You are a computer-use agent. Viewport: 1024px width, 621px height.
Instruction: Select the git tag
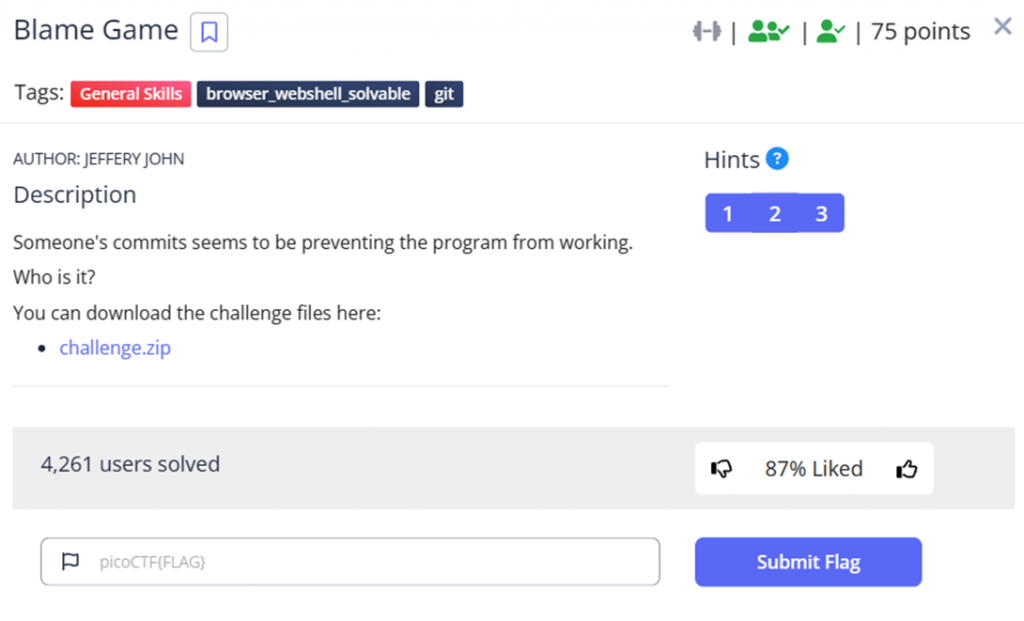pyautogui.click(x=444, y=94)
